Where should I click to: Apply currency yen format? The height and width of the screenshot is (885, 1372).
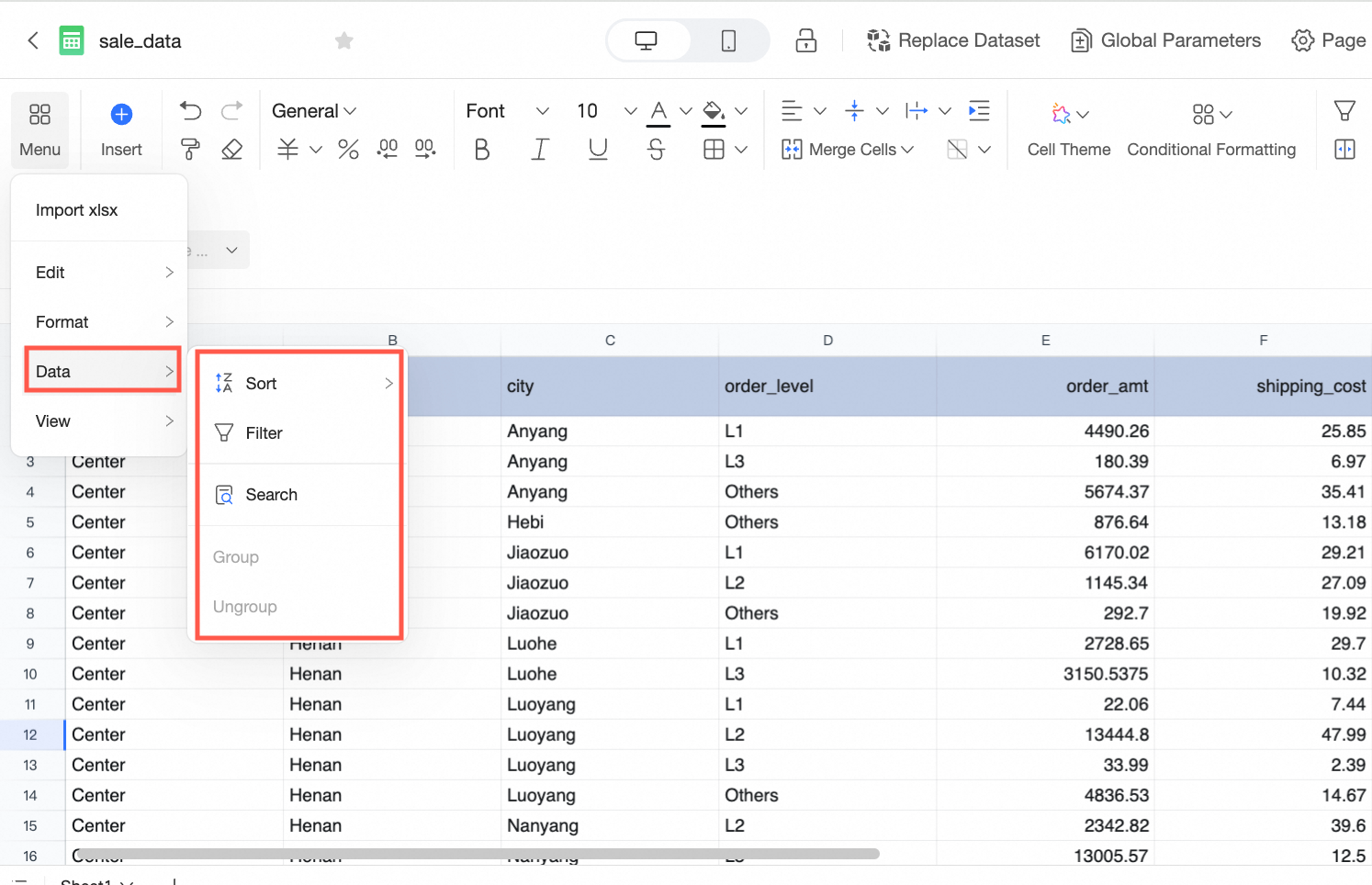[288, 149]
